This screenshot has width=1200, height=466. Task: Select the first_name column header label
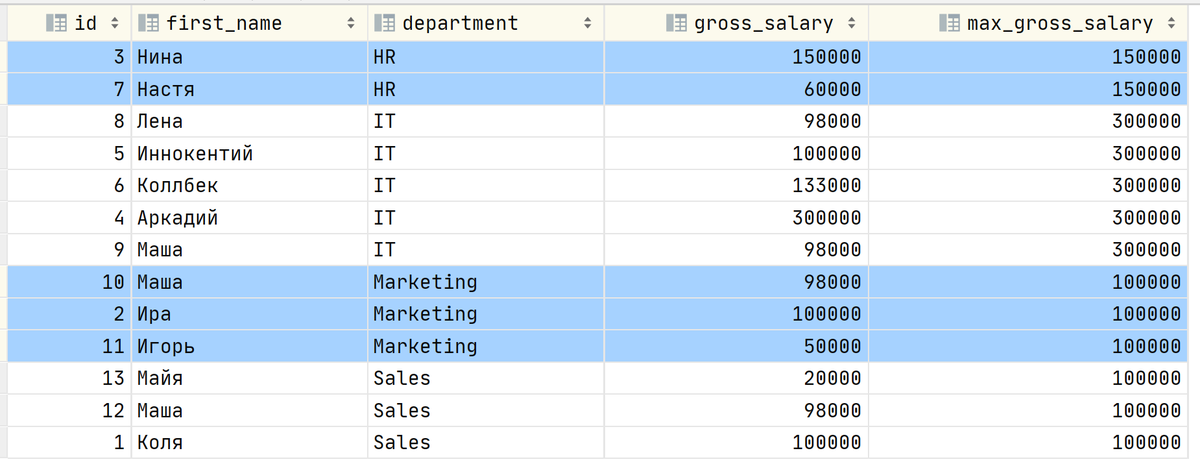(x=224, y=23)
